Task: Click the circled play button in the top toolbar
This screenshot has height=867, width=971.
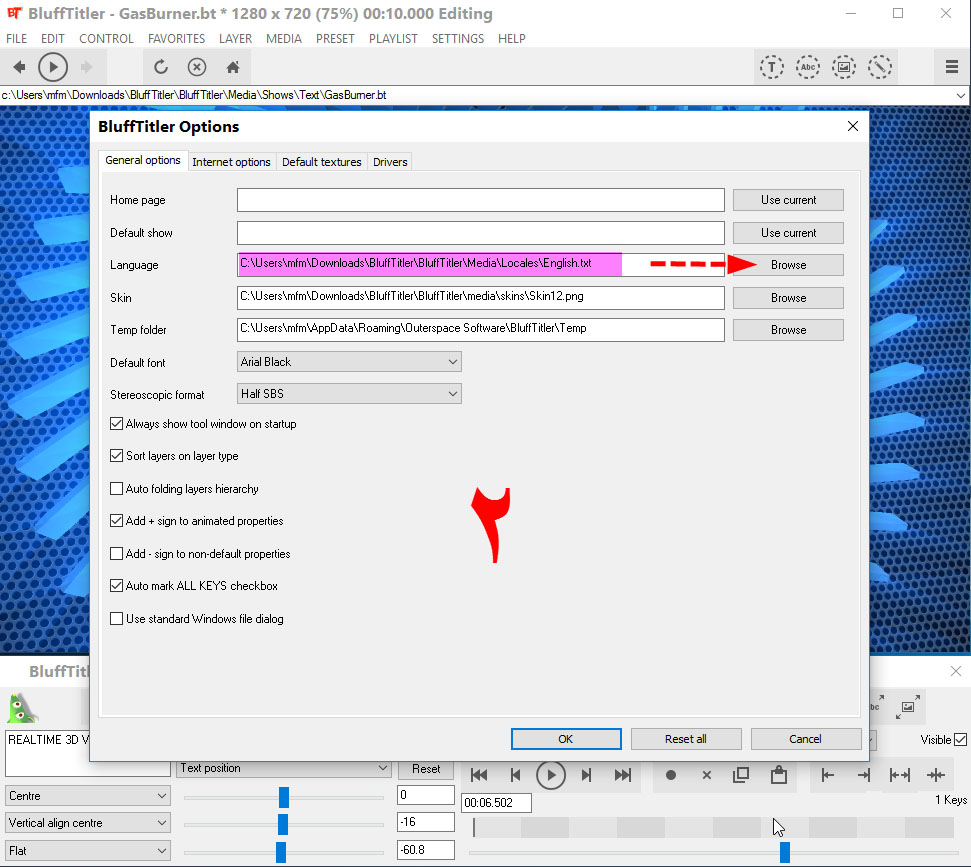Action: [53, 67]
